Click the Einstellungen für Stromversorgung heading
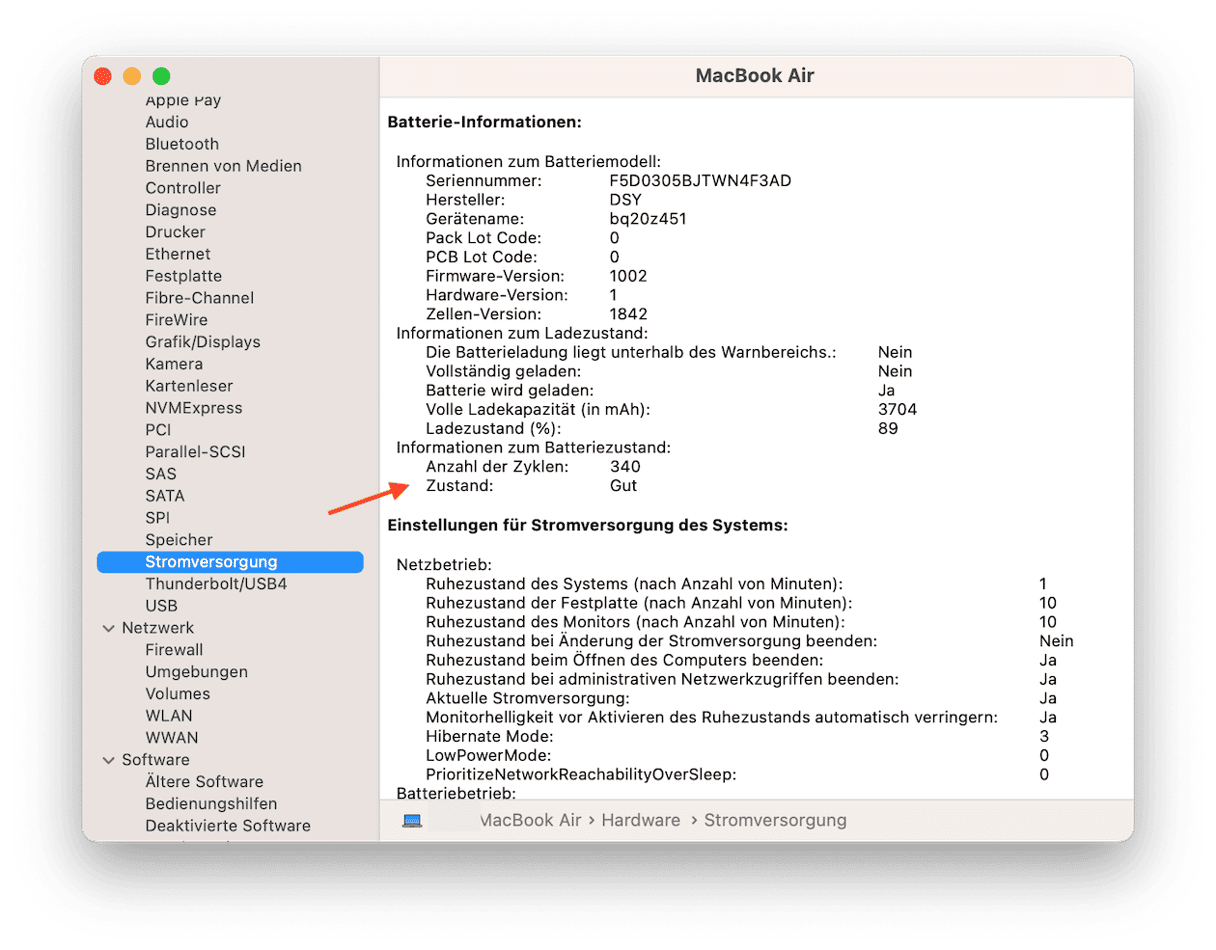1216x950 pixels. pyautogui.click(x=588, y=524)
